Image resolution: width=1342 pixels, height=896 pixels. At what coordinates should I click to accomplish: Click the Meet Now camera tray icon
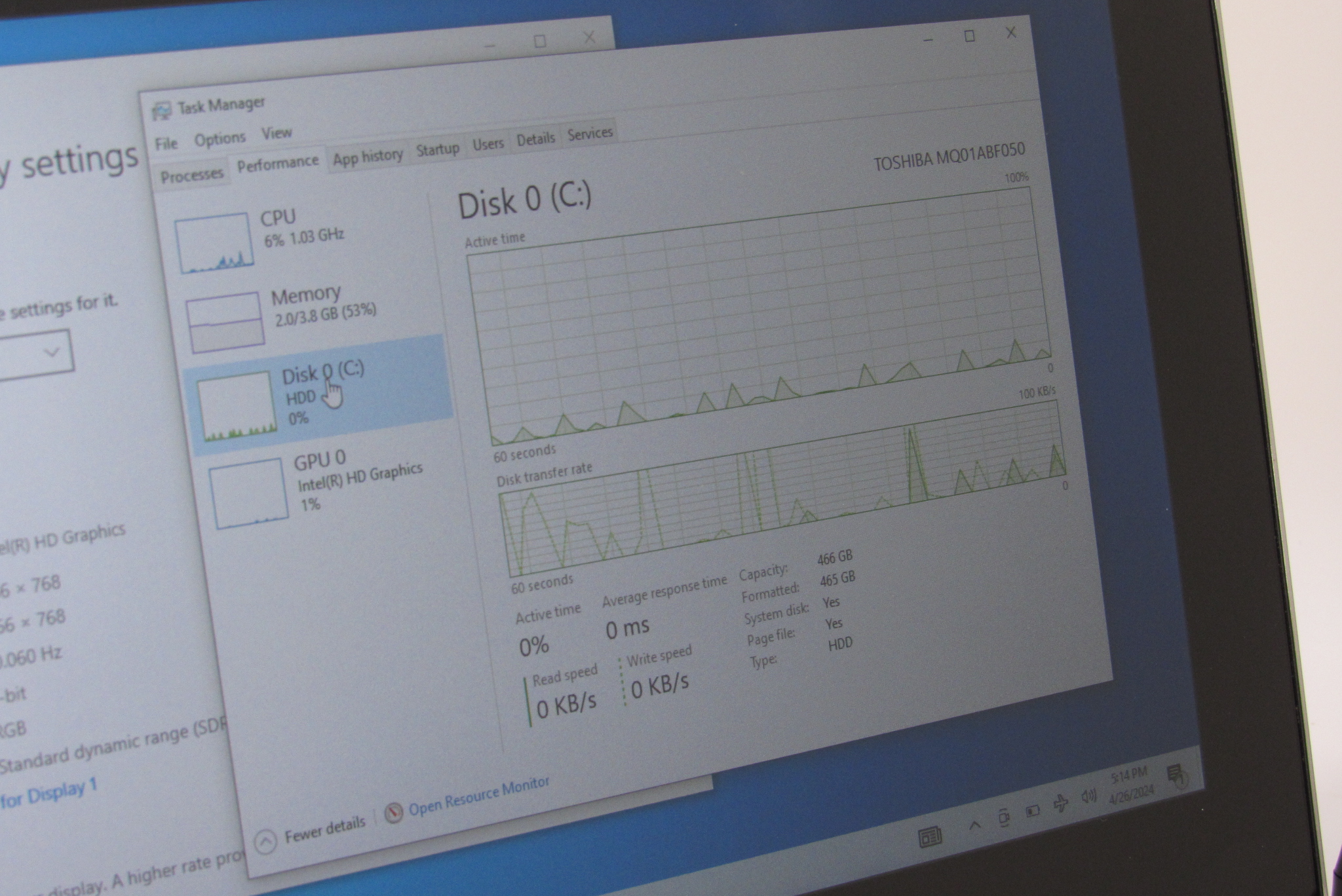[1004, 817]
